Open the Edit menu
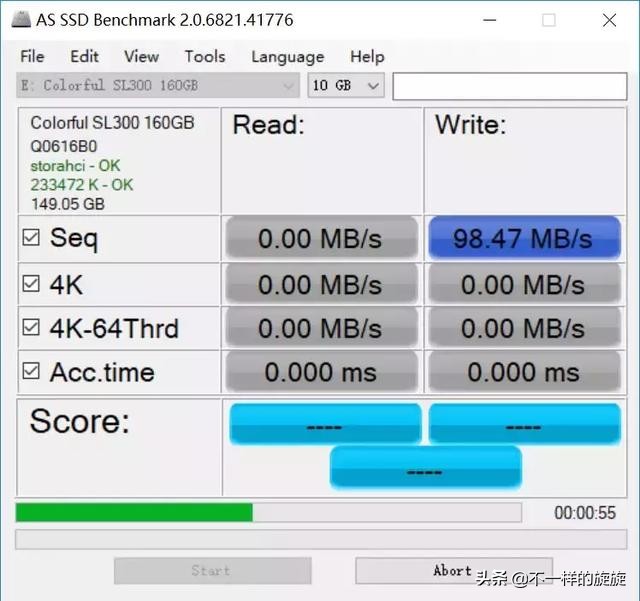Image resolution: width=640 pixels, height=601 pixels. [84, 56]
